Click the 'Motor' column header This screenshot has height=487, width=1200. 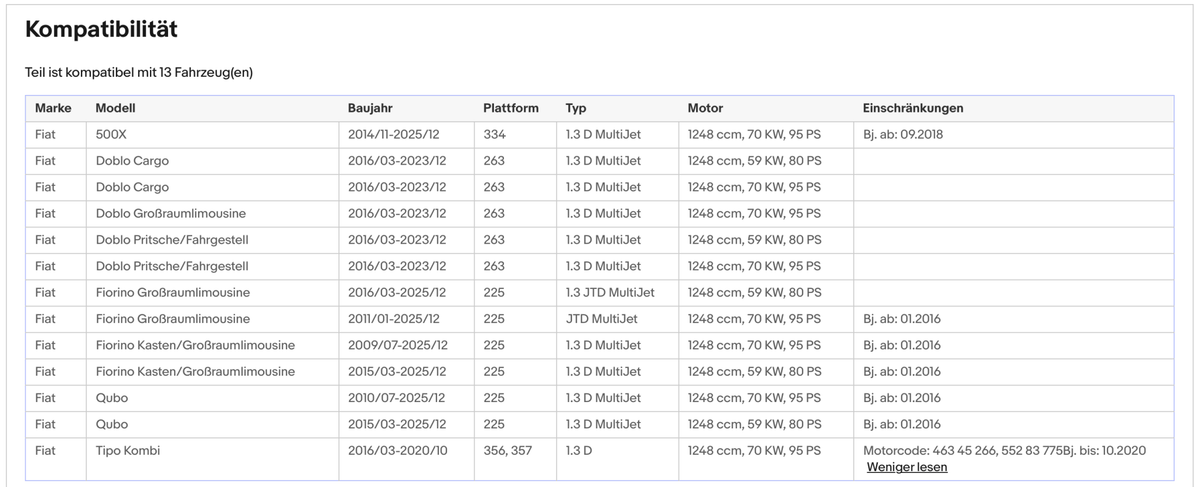705,108
